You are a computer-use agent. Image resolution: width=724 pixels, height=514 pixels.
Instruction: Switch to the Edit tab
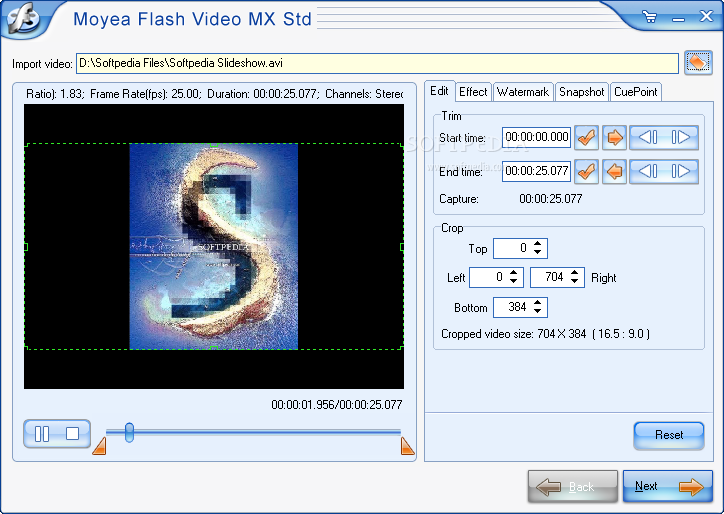point(439,91)
